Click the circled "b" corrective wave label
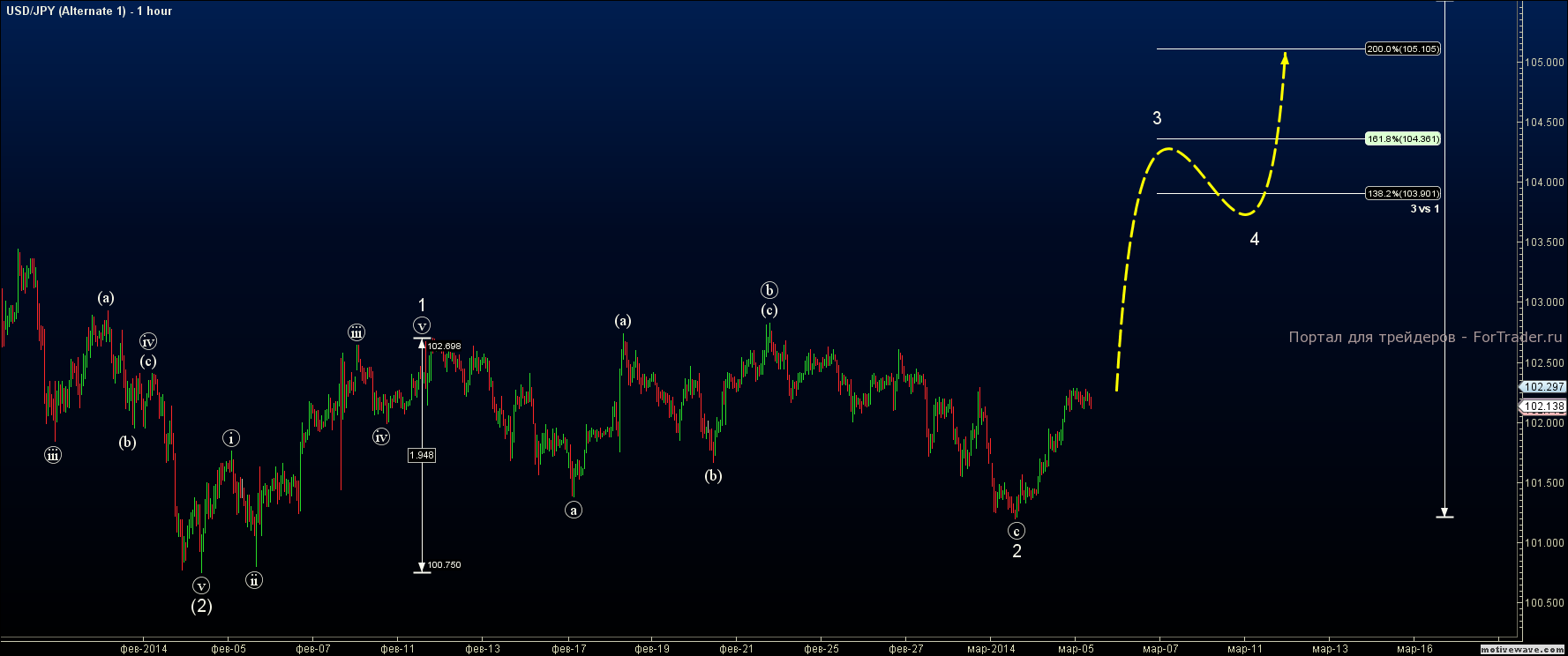 point(769,290)
